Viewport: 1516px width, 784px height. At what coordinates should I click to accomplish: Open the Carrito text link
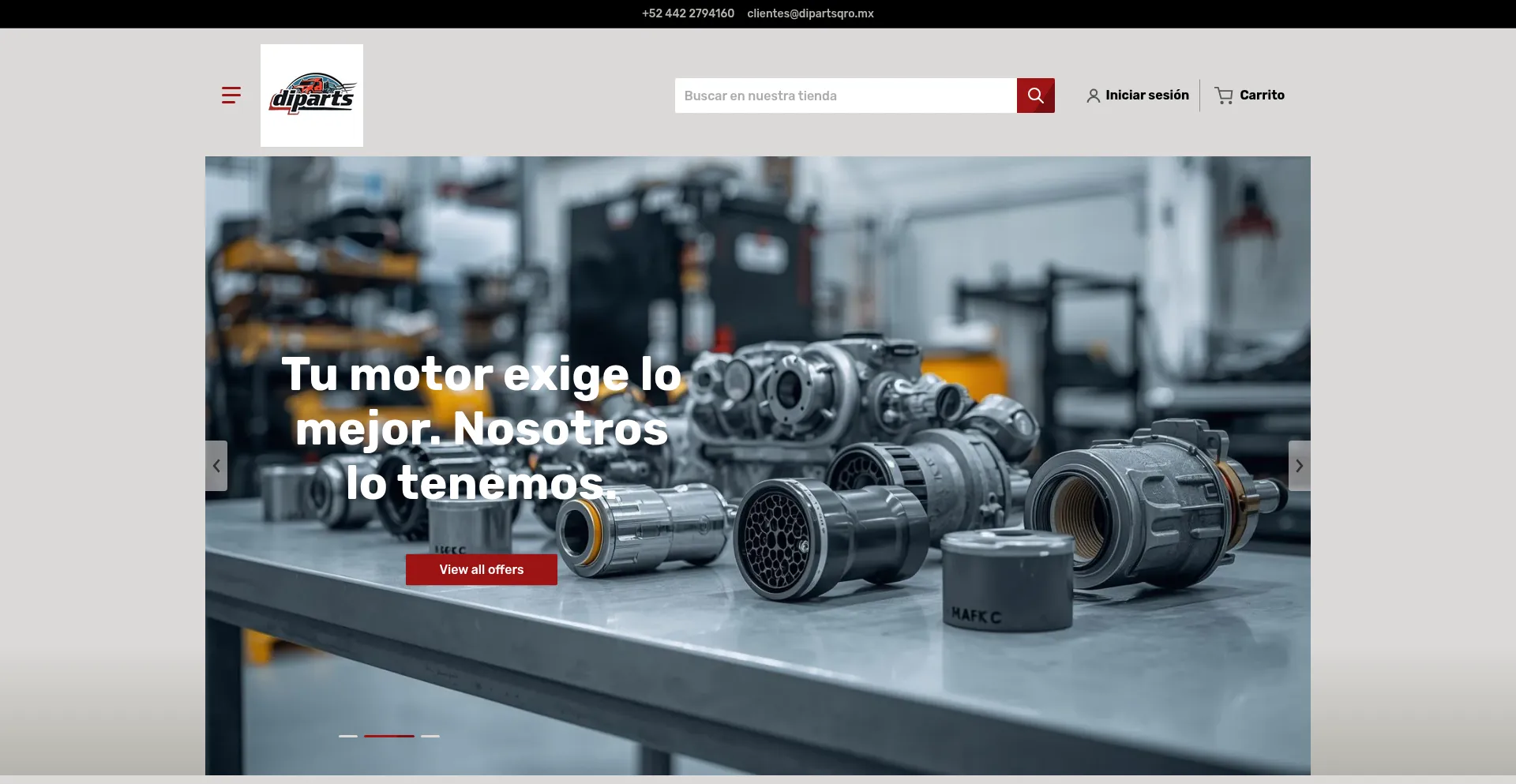click(1262, 95)
